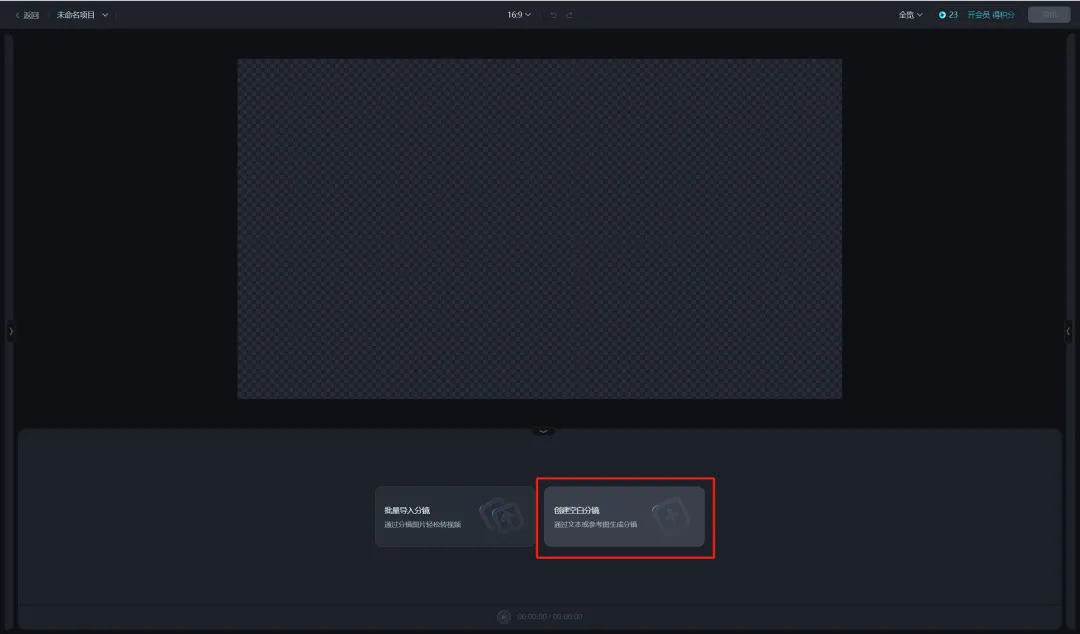
Task: Select the 批量导入分镜 batch import option
Action: click(x=440, y=517)
